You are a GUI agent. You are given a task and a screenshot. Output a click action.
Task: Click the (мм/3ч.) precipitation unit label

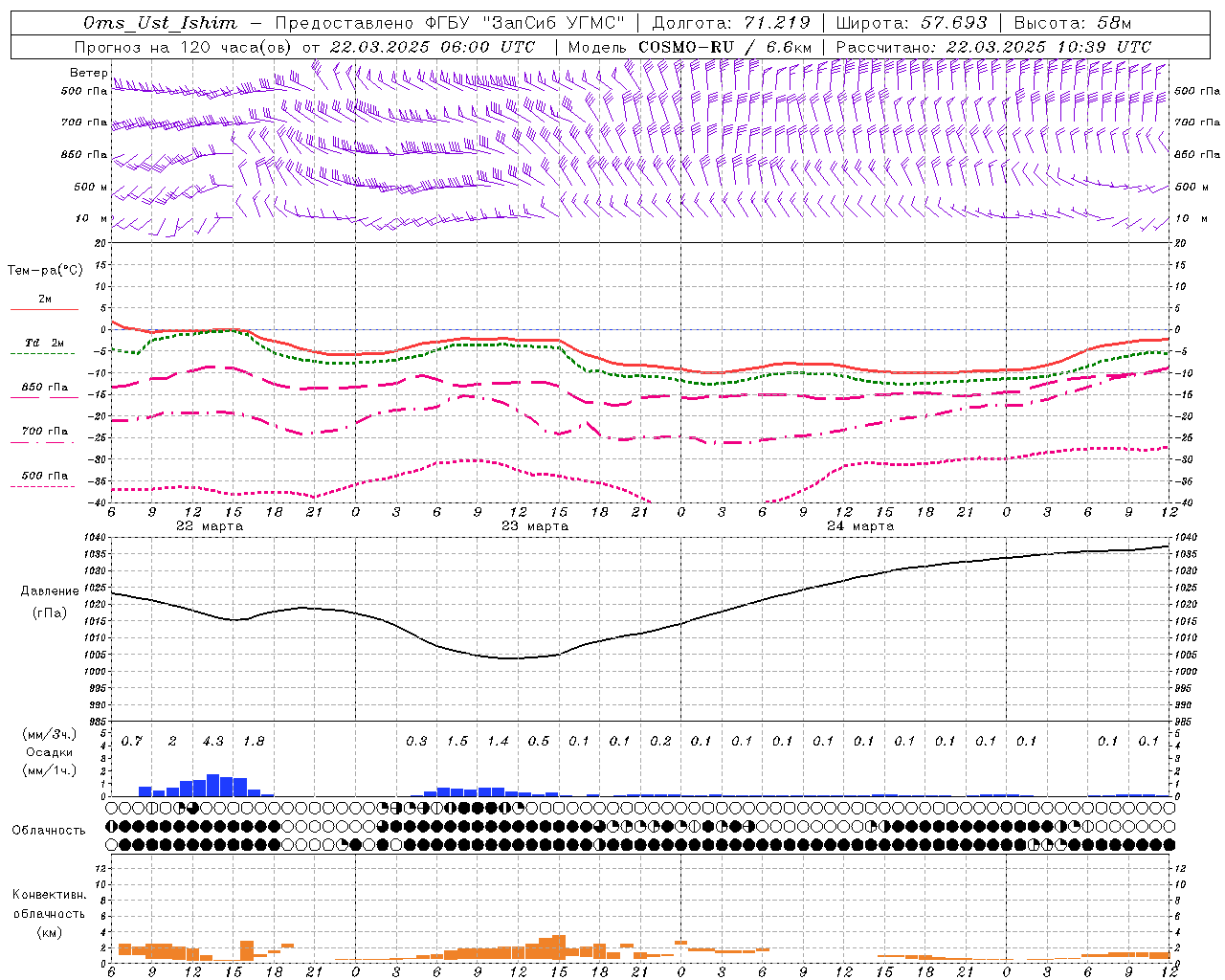tap(49, 734)
